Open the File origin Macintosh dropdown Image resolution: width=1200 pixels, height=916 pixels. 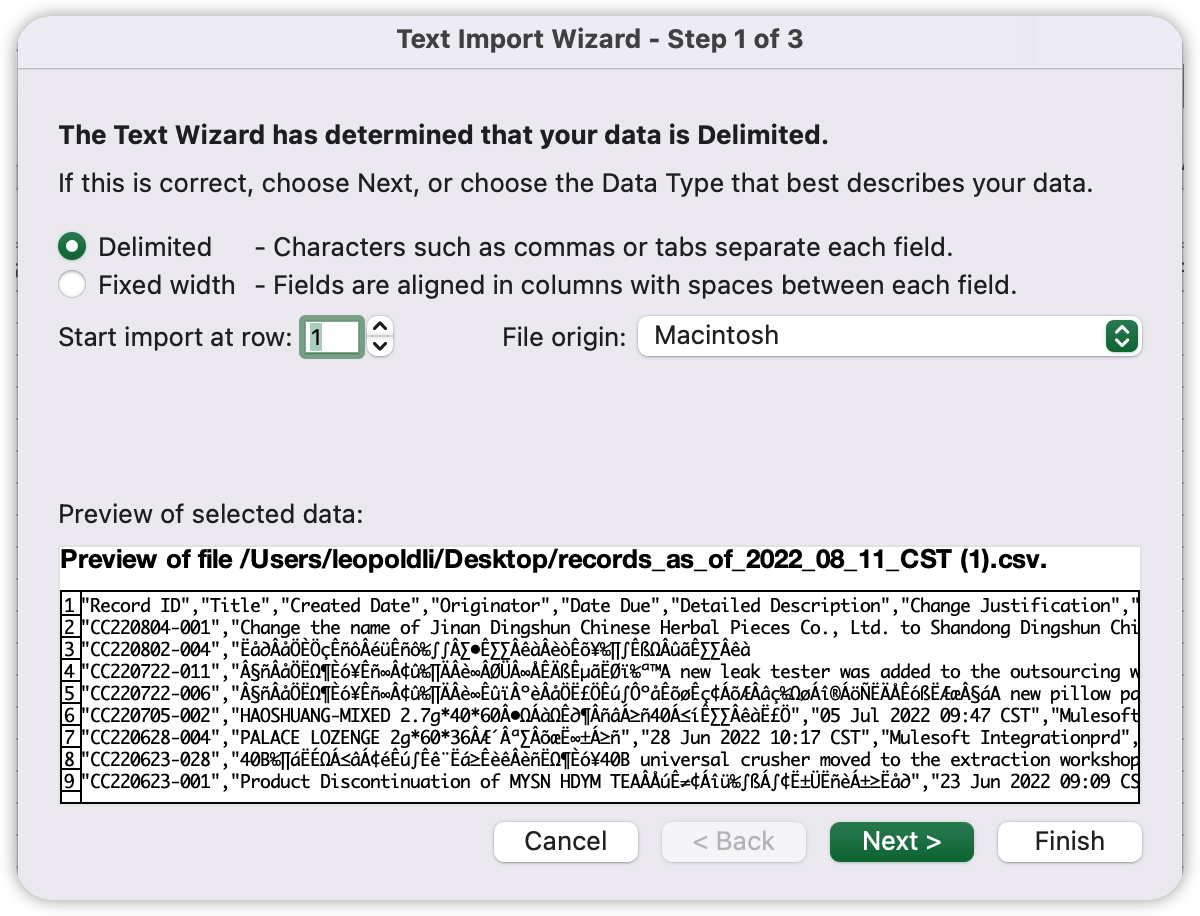[x=889, y=336]
